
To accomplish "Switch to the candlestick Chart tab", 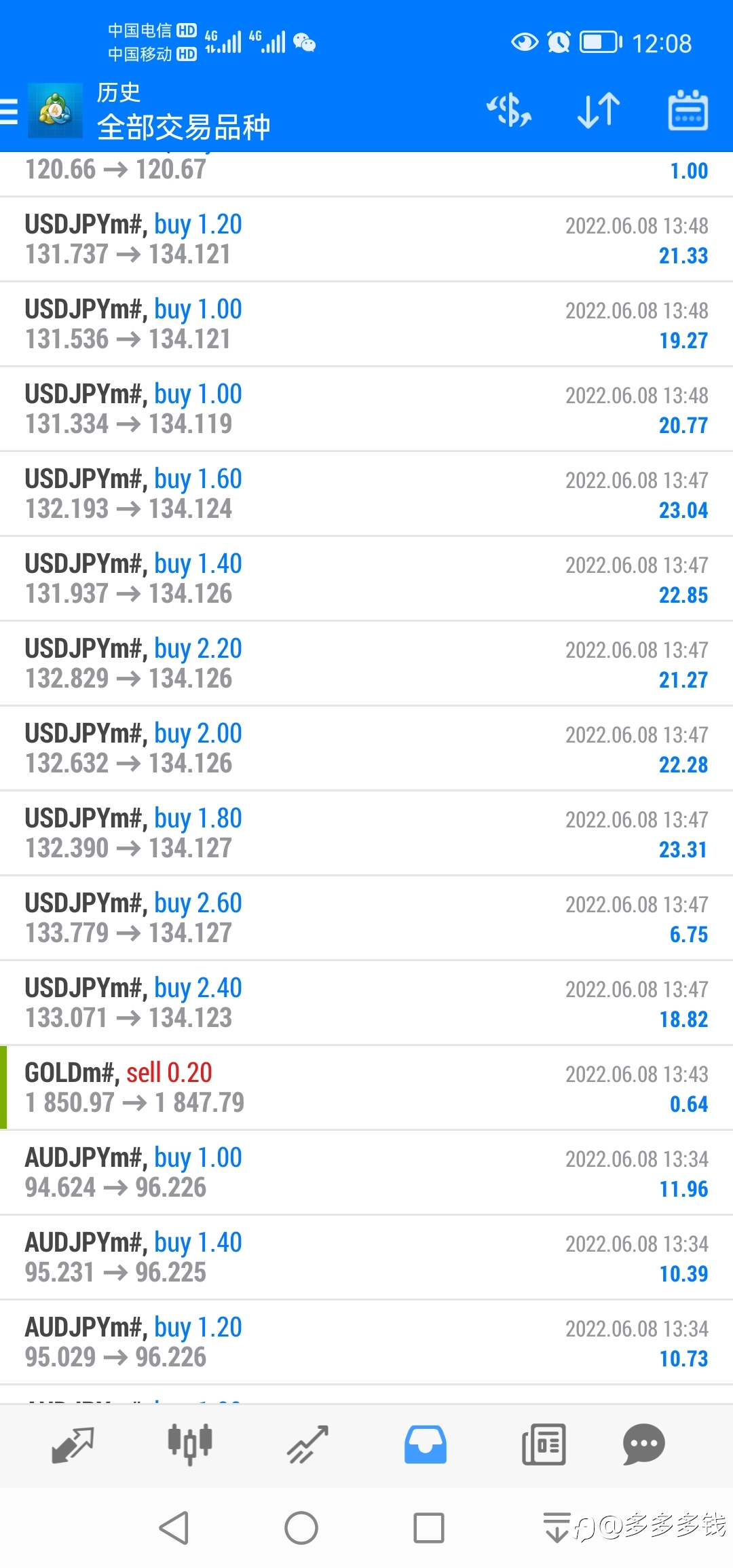I will [190, 1444].
